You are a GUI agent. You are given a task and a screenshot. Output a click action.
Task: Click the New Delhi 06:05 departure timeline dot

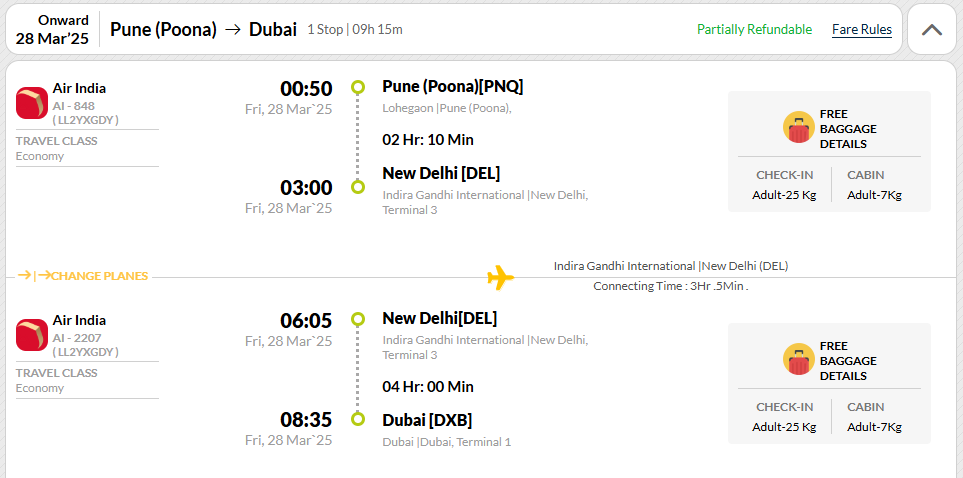[357, 319]
